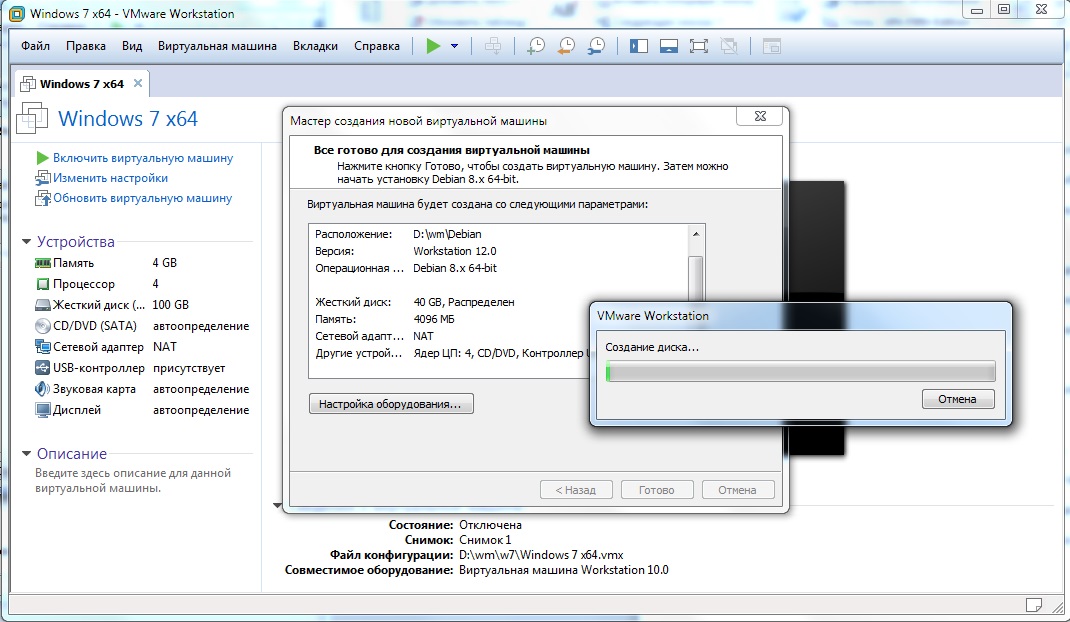Image resolution: width=1070 pixels, height=622 pixels.
Task: Select the Жесткий диск device row
Action: [x=142, y=305]
